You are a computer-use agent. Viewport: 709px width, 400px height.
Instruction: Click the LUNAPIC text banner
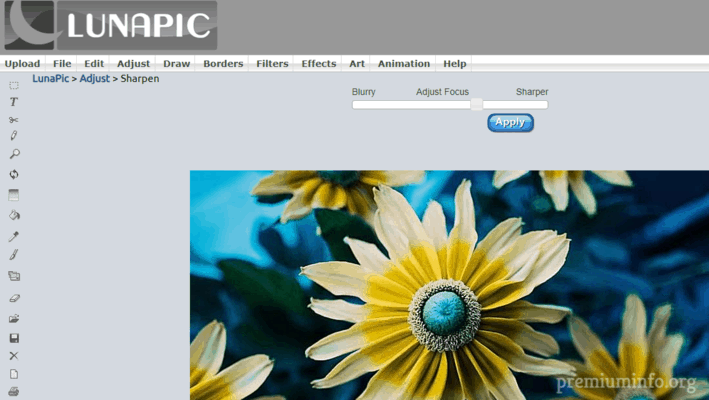coord(137,25)
